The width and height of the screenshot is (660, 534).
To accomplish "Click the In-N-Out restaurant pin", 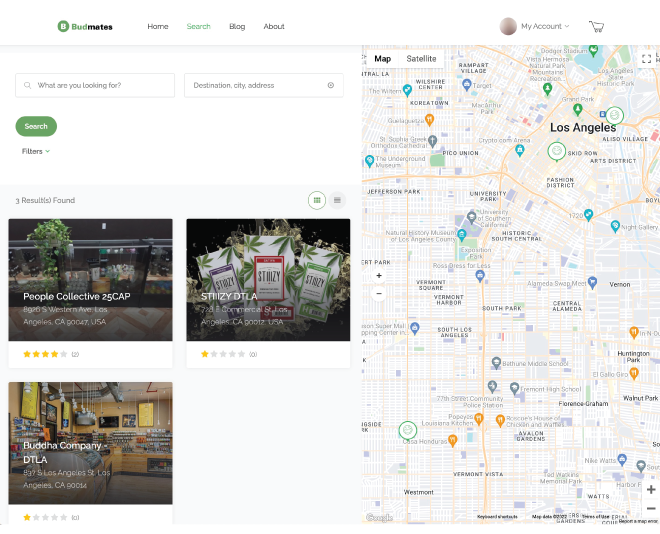I will pos(633,332).
